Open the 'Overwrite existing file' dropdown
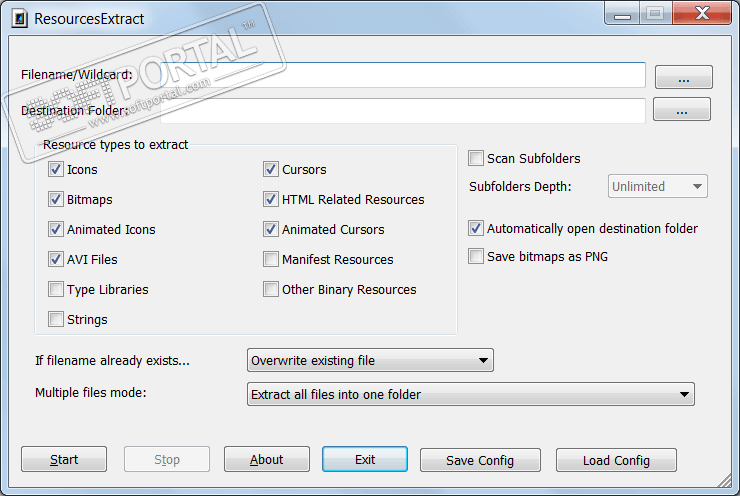Screen dimensions: 740x496 coord(370,361)
